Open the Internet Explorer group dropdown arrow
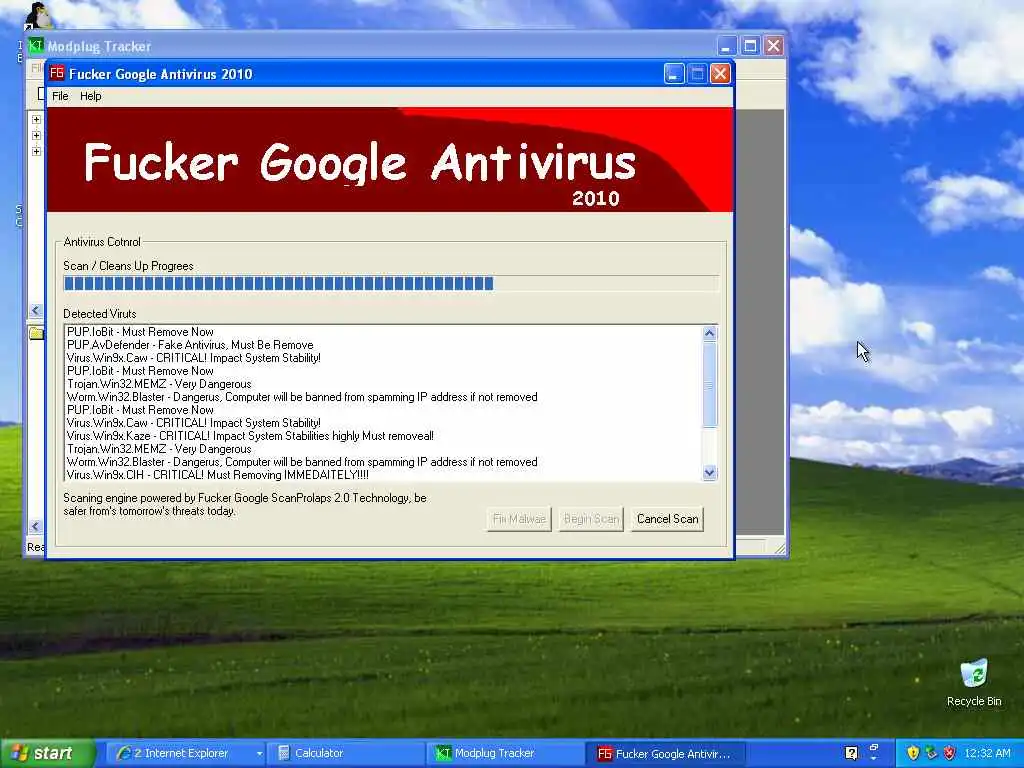Viewport: 1024px width, 768px height. [x=259, y=754]
